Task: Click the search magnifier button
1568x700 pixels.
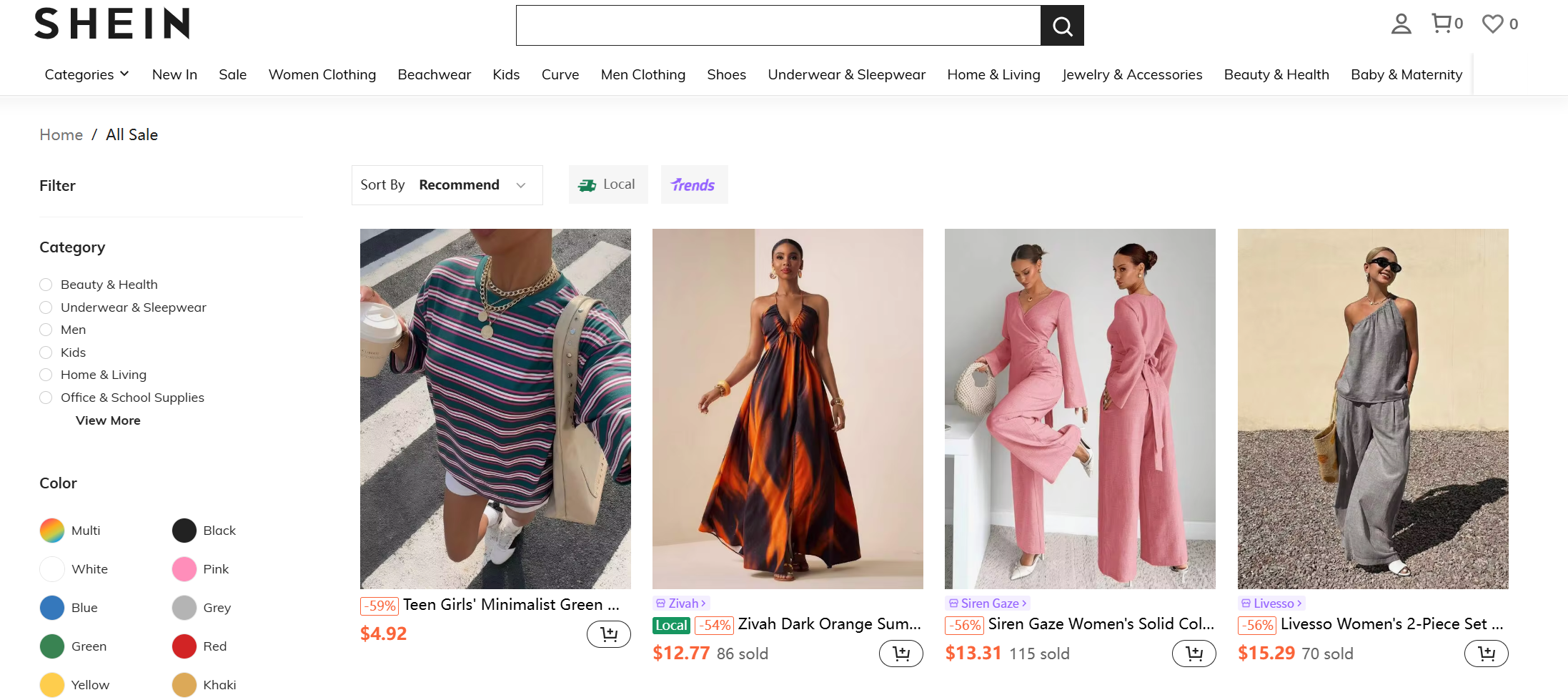Action: tap(1062, 26)
